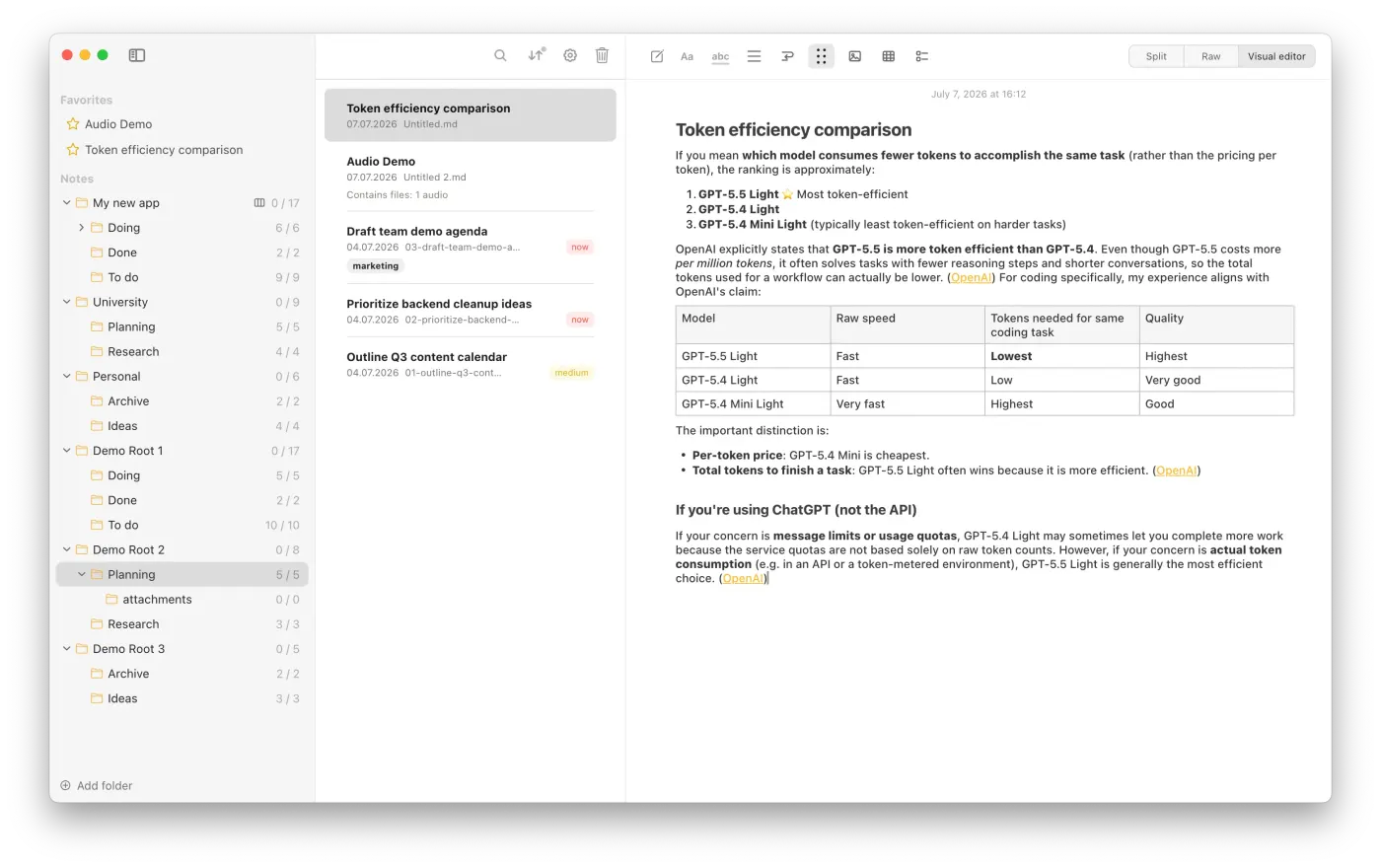Click the marketing tag on the draft note
Screen dimensions: 1381x868
pyautogui.click(x=376, y=266)
